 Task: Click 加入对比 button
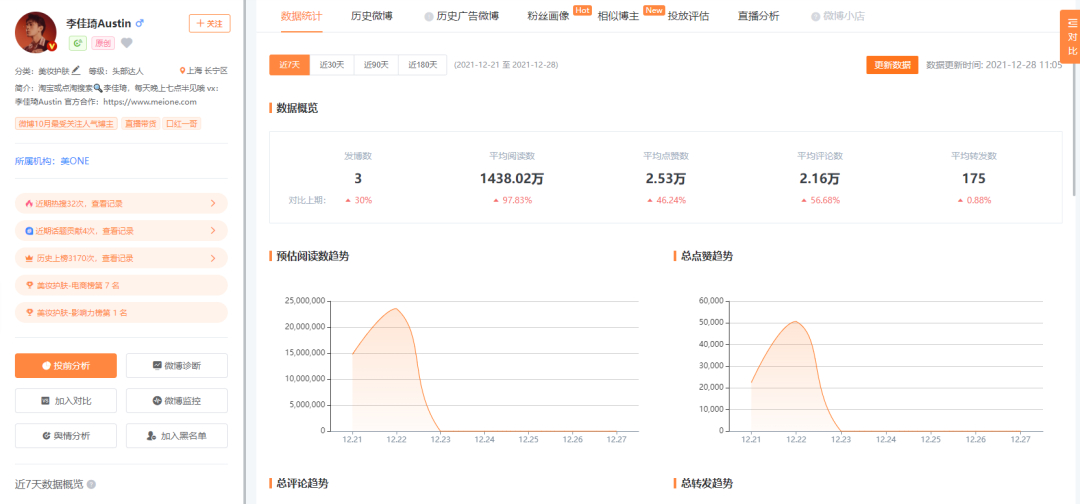point(66,400)
